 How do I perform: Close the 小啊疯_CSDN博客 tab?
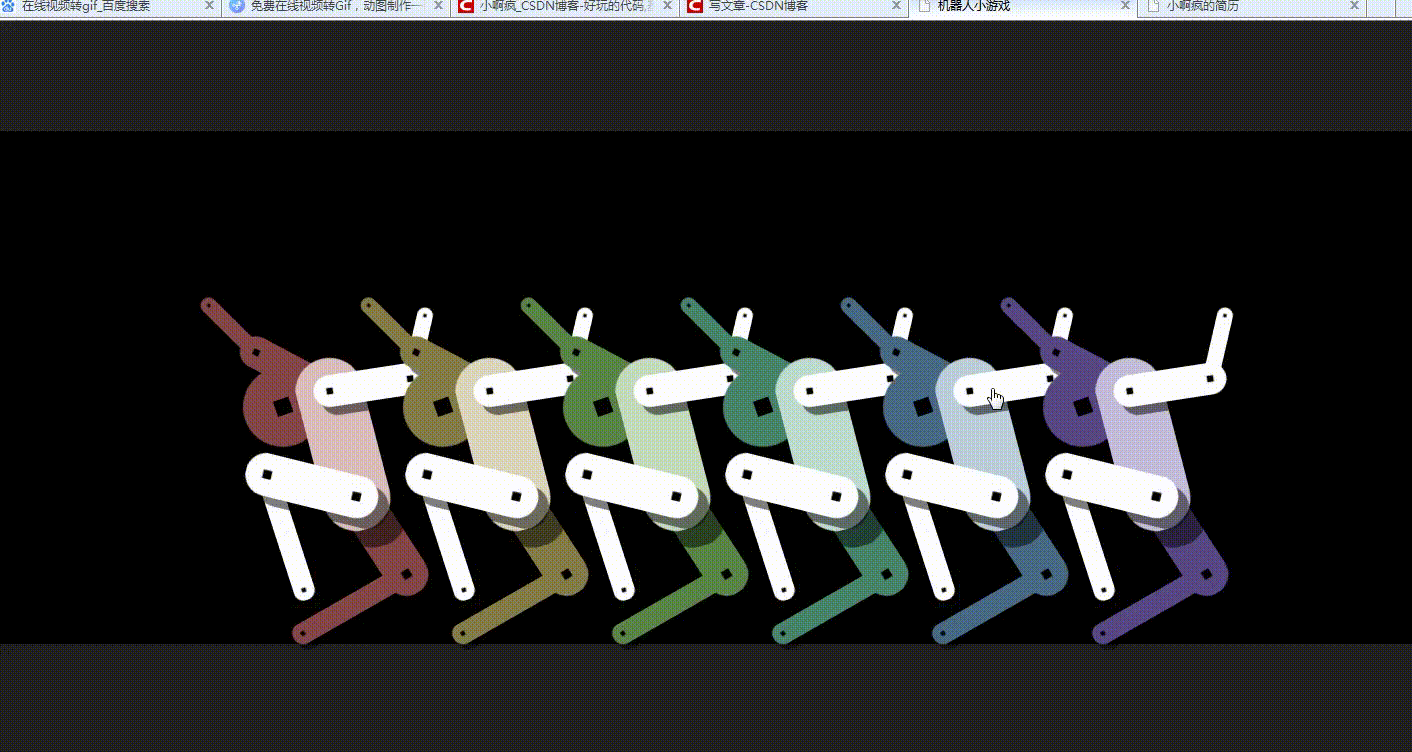pos(666,6)
